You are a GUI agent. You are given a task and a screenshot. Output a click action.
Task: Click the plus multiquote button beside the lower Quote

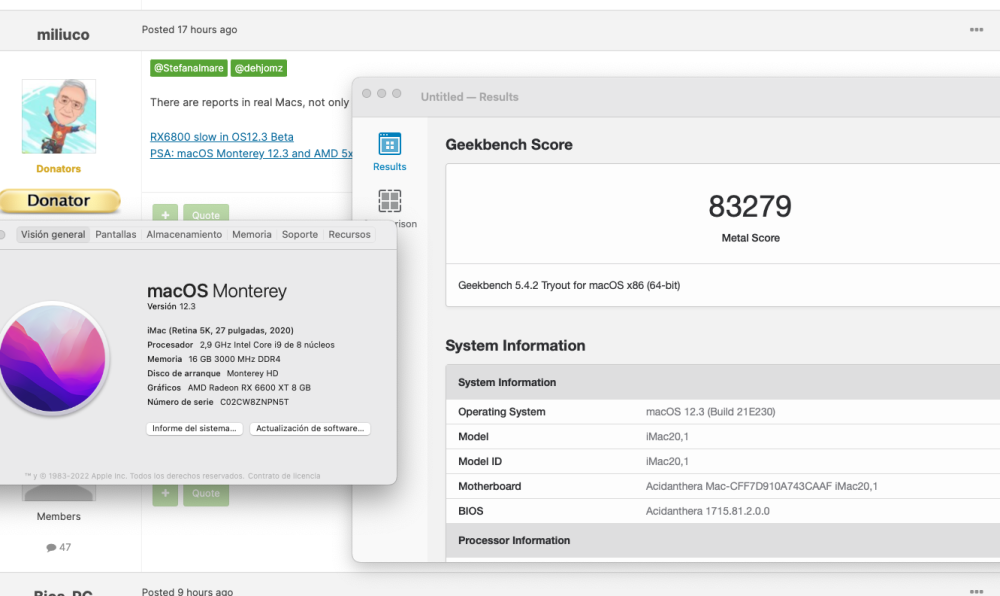coord(165,493)
